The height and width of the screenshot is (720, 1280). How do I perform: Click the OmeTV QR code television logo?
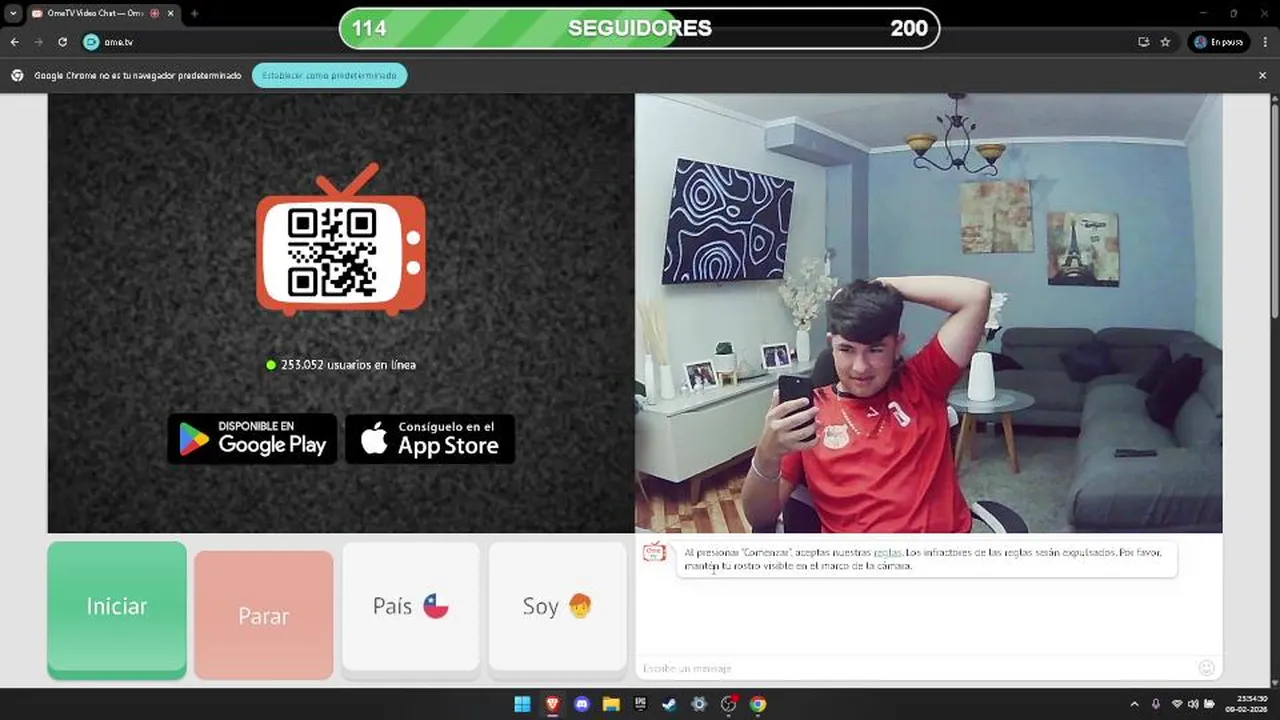click(341, 241)
